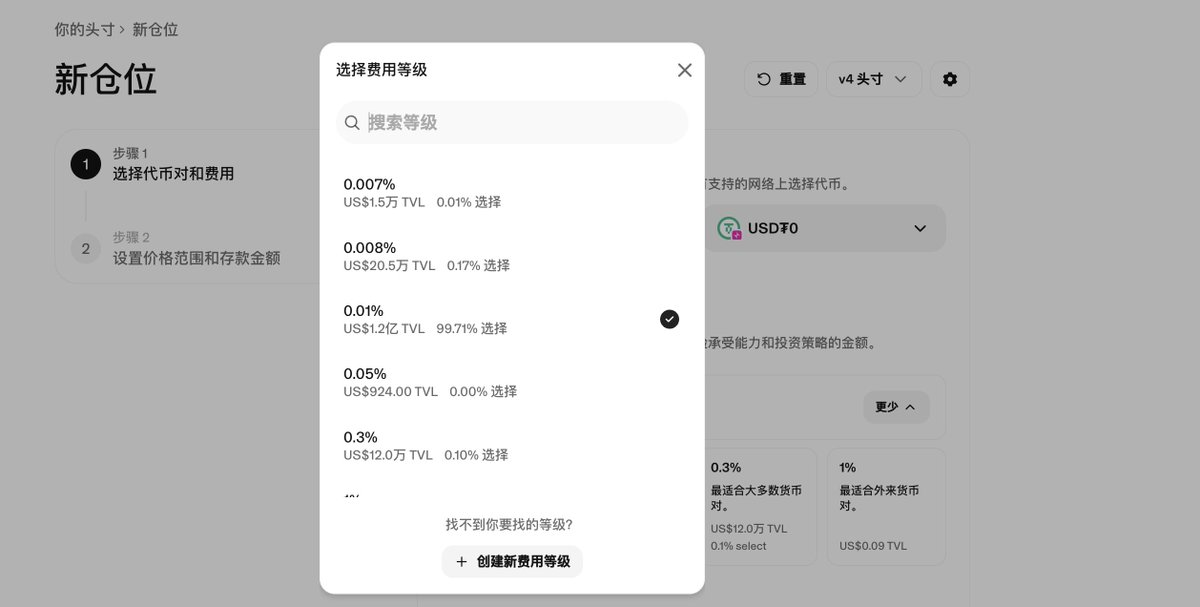Click the USD₮0 token logo icon
The image size is (1200, 607).
click(729, 228)
